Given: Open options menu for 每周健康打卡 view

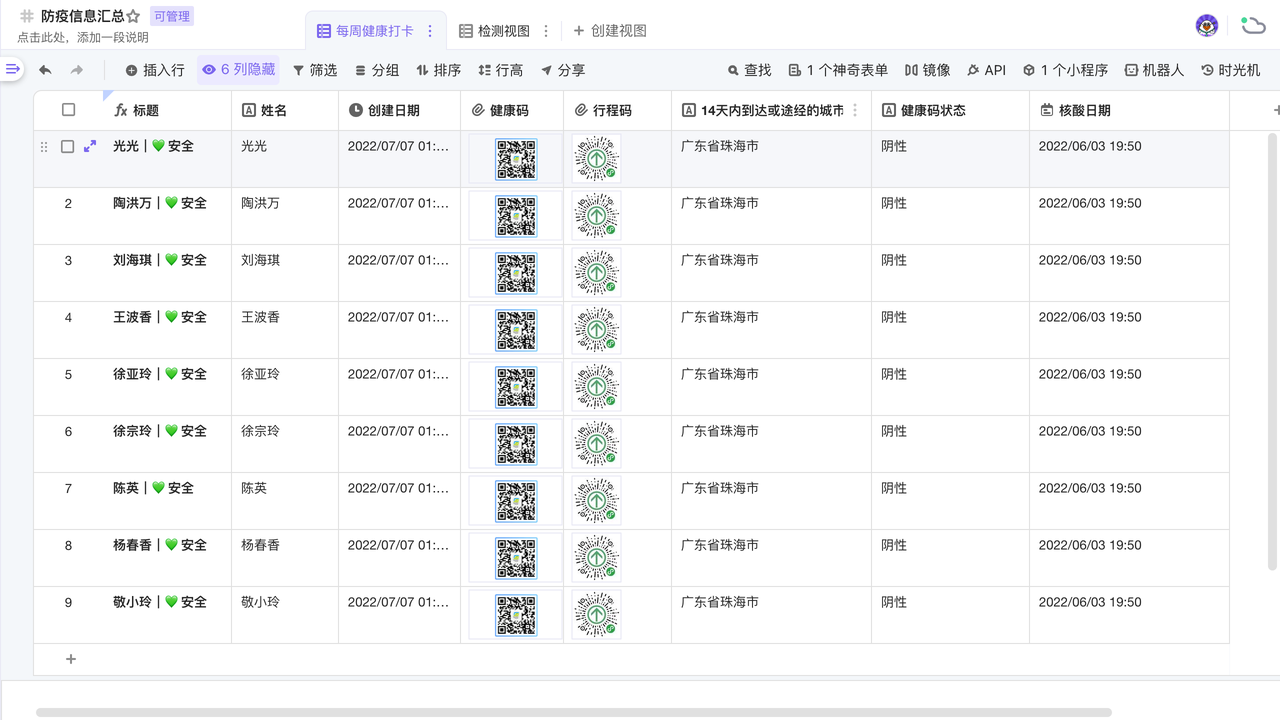Looking at the screenshot, I should coord(430,31).
